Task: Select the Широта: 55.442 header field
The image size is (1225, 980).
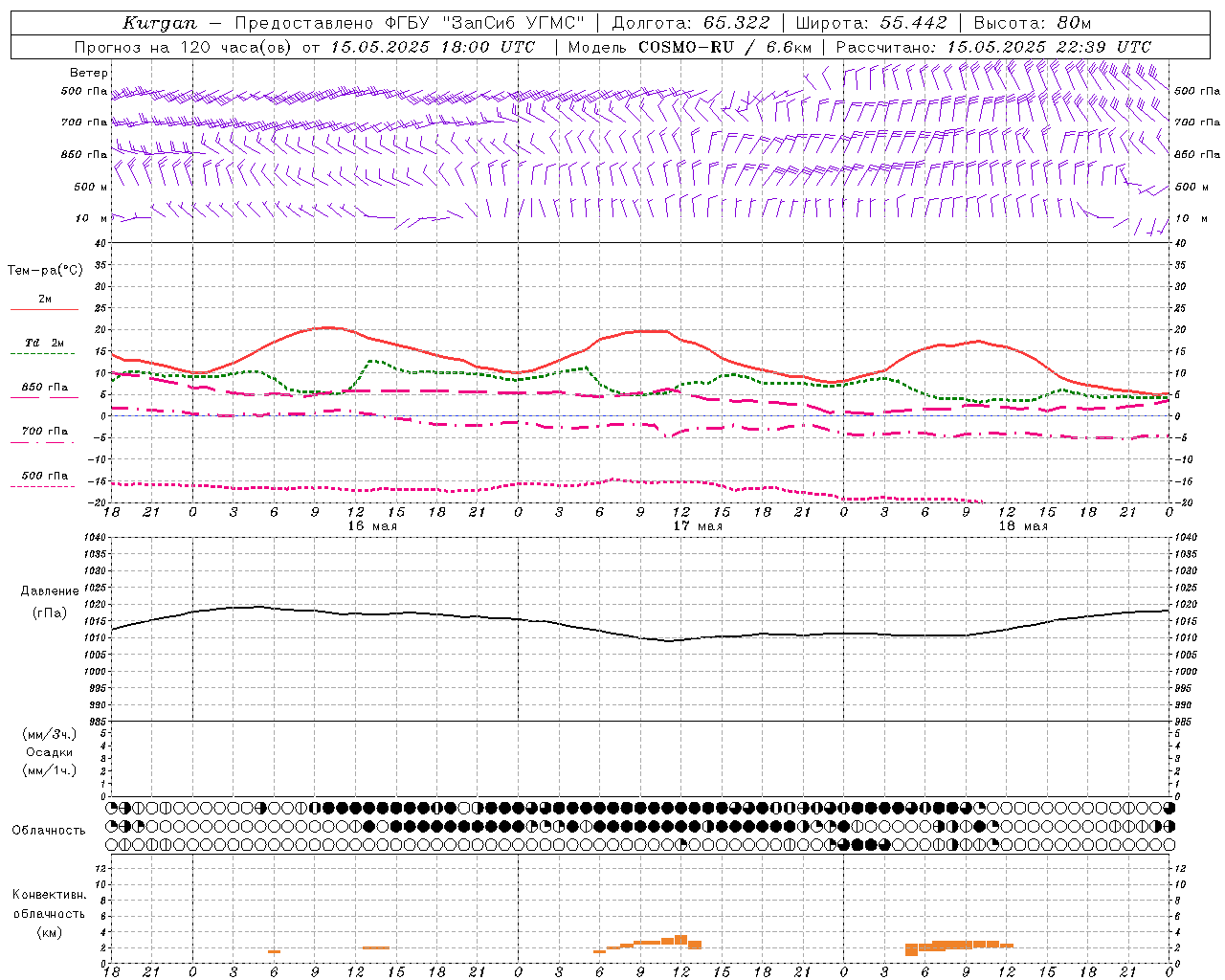Action: (872, 23)
